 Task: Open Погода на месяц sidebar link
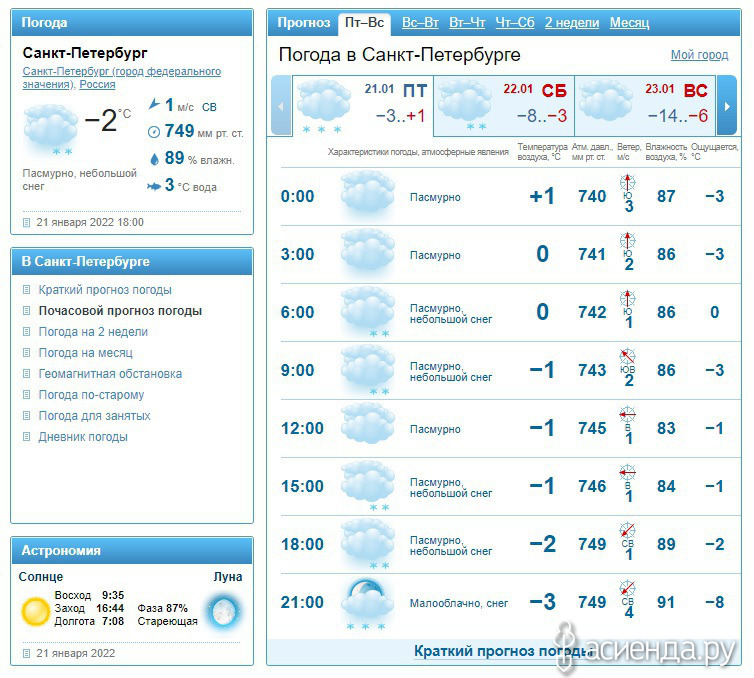(x=85, y=353)
